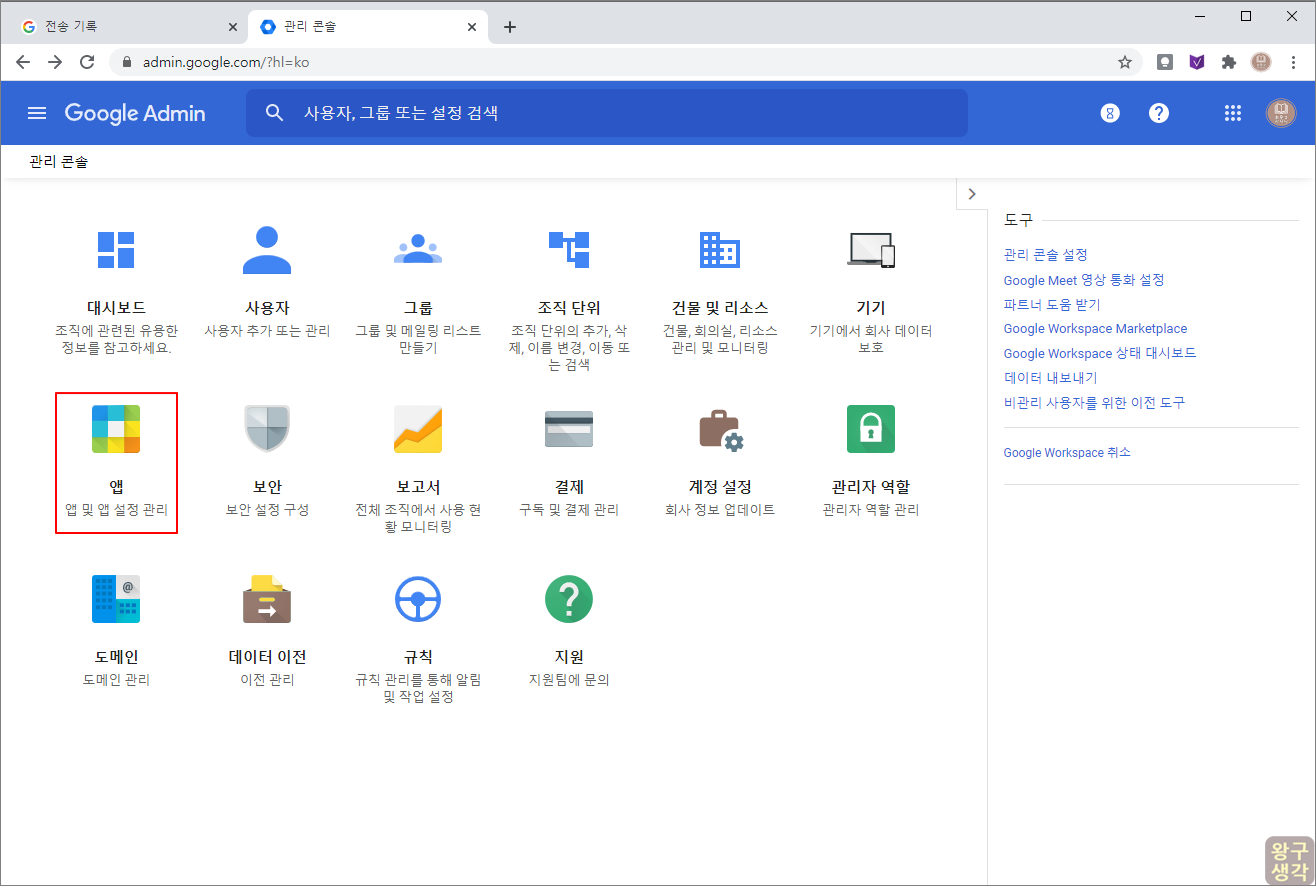Viewport: 1316px width, 886px height.
Task: Open the Chrome extensions puzzle icon
Action: coord(1229,62)
